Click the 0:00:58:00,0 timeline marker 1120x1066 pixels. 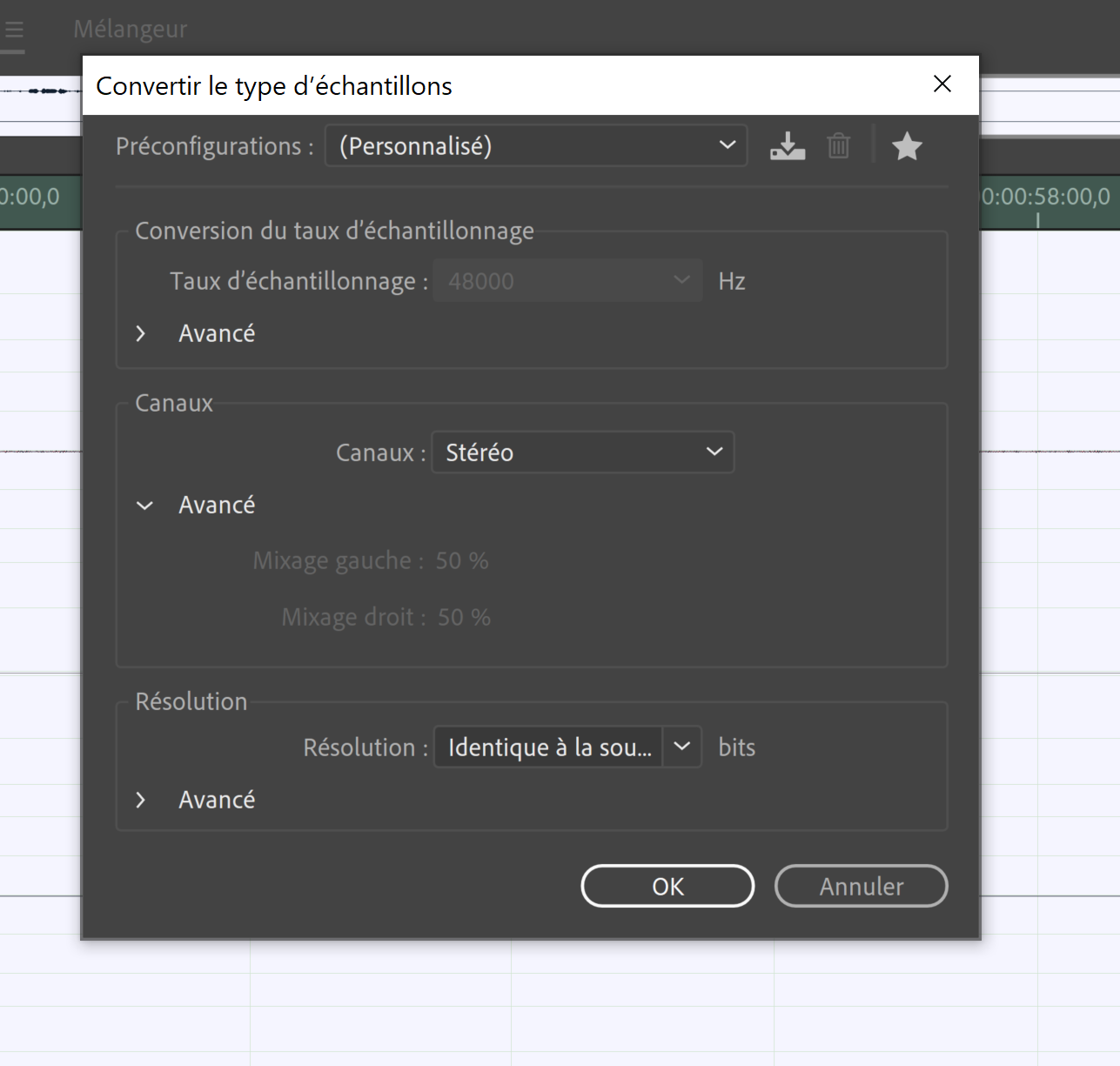tap(1045, 197)
